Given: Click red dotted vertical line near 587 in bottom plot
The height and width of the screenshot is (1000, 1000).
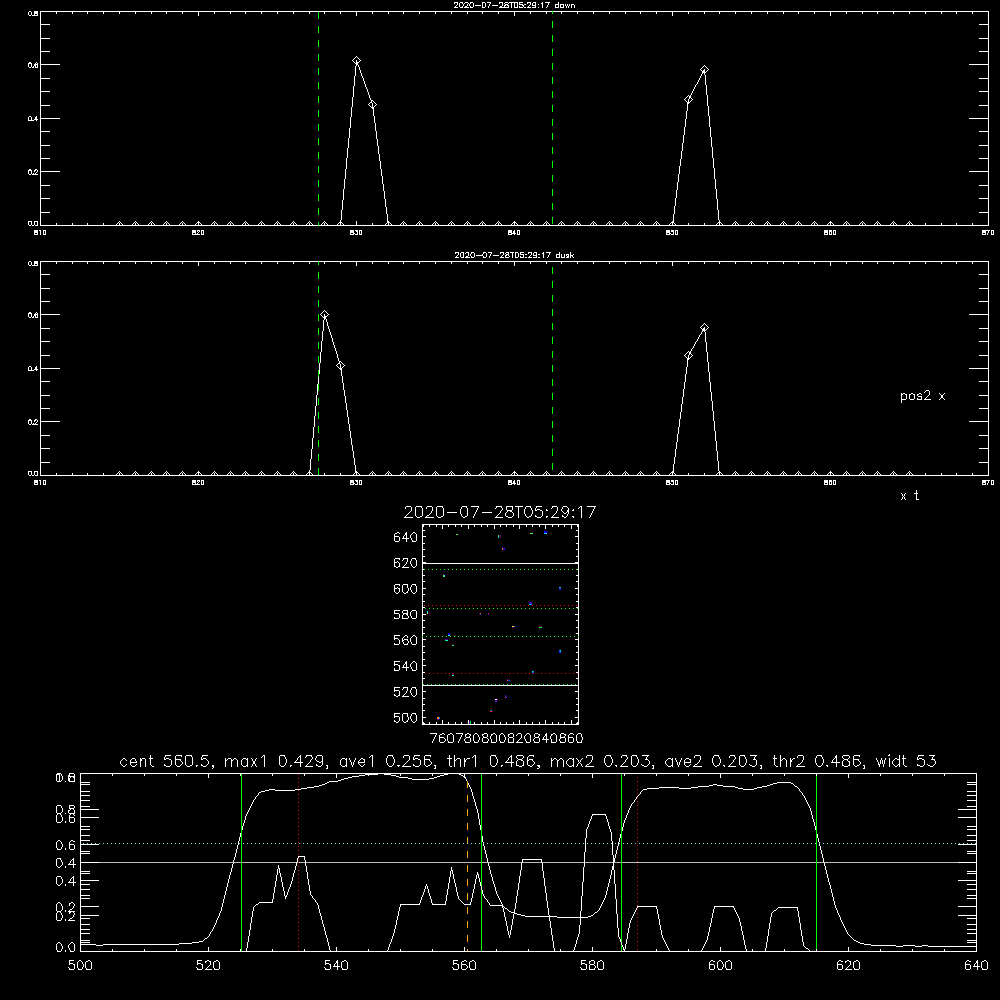Looking at the screenshot, I should (x=637, y=862).
